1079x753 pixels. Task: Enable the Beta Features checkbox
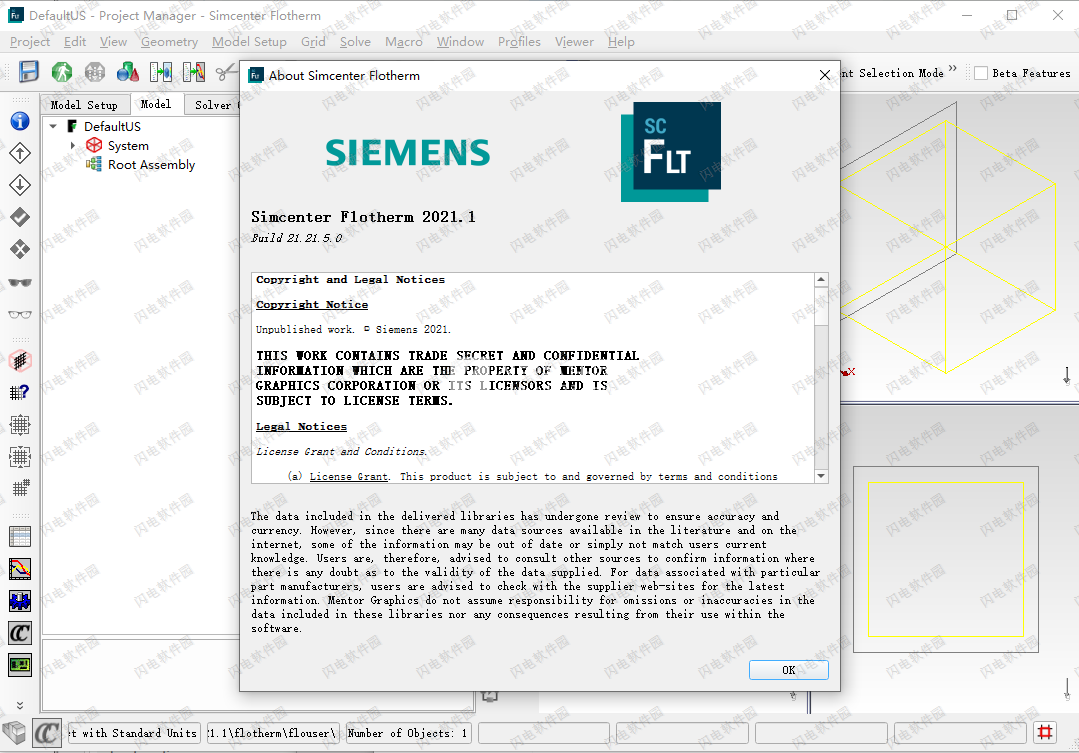981,73
